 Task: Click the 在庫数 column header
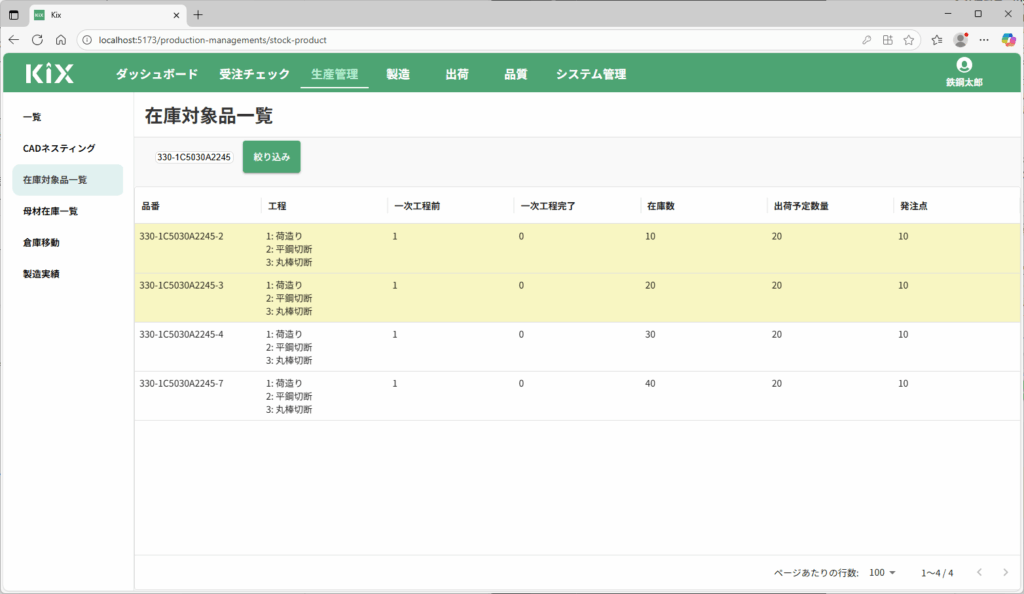(660, 206)
